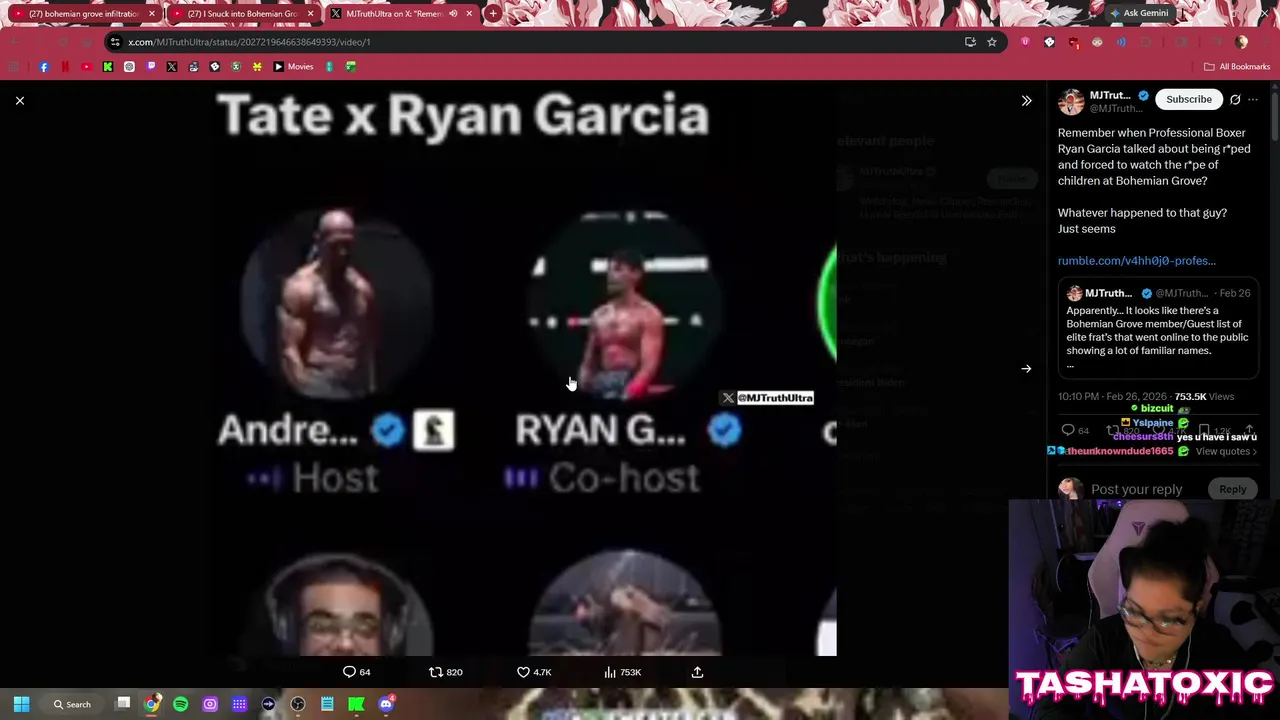Click the sidebar reply icon showing 64
Viewport: 1280px width, 720px height.
tap(1076, 430)
